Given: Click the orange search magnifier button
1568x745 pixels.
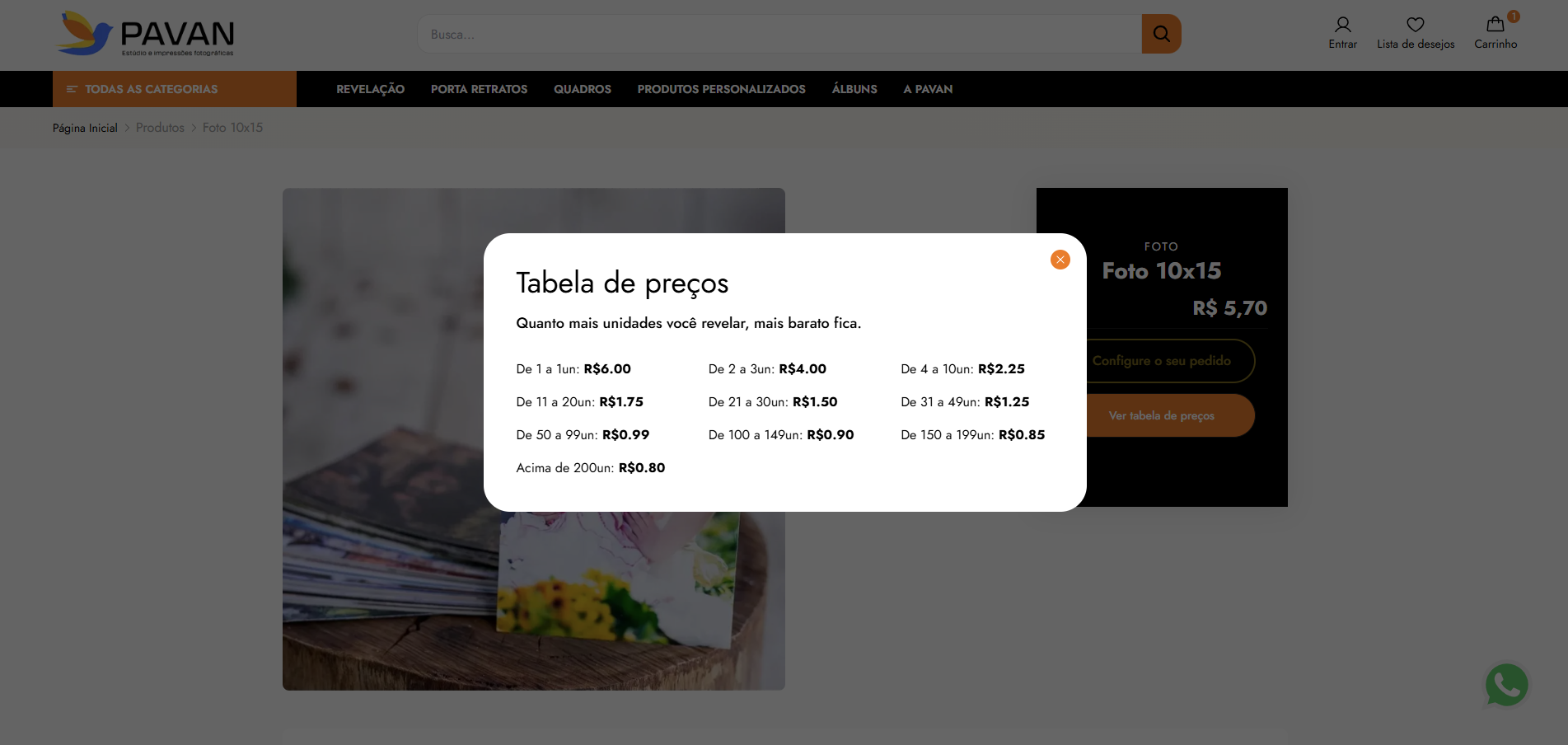Looking at the screenshot, I should (x=1161, y=34).
